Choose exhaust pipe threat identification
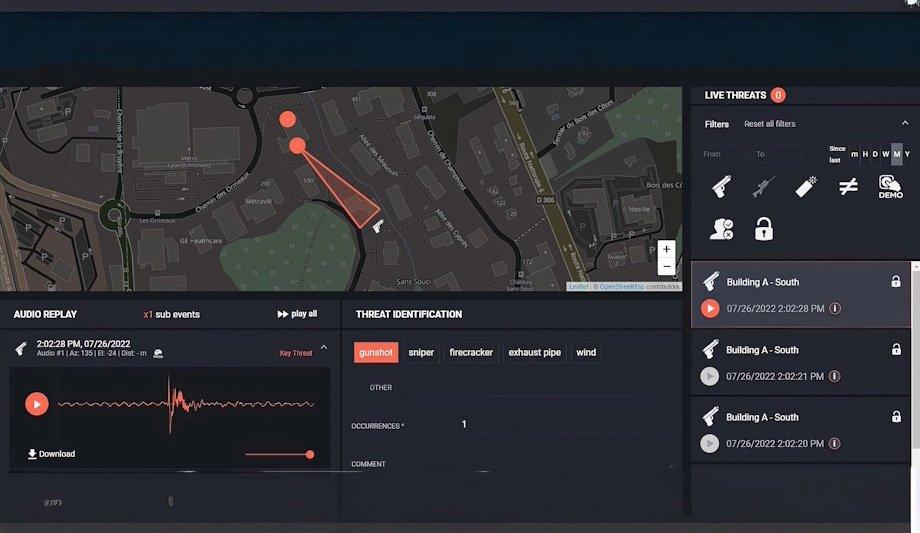The image size is (920, 533). pos(535,352)
